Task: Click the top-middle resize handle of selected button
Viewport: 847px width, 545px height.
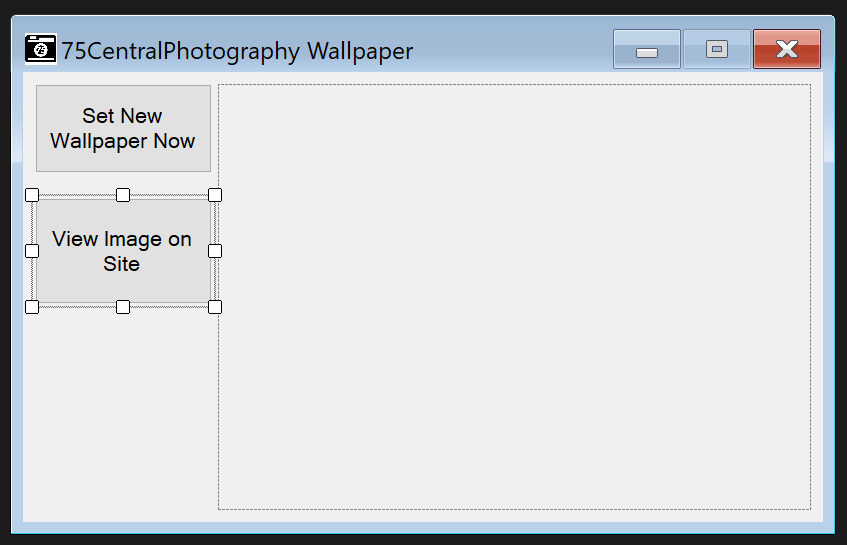Action: [123, 195]
